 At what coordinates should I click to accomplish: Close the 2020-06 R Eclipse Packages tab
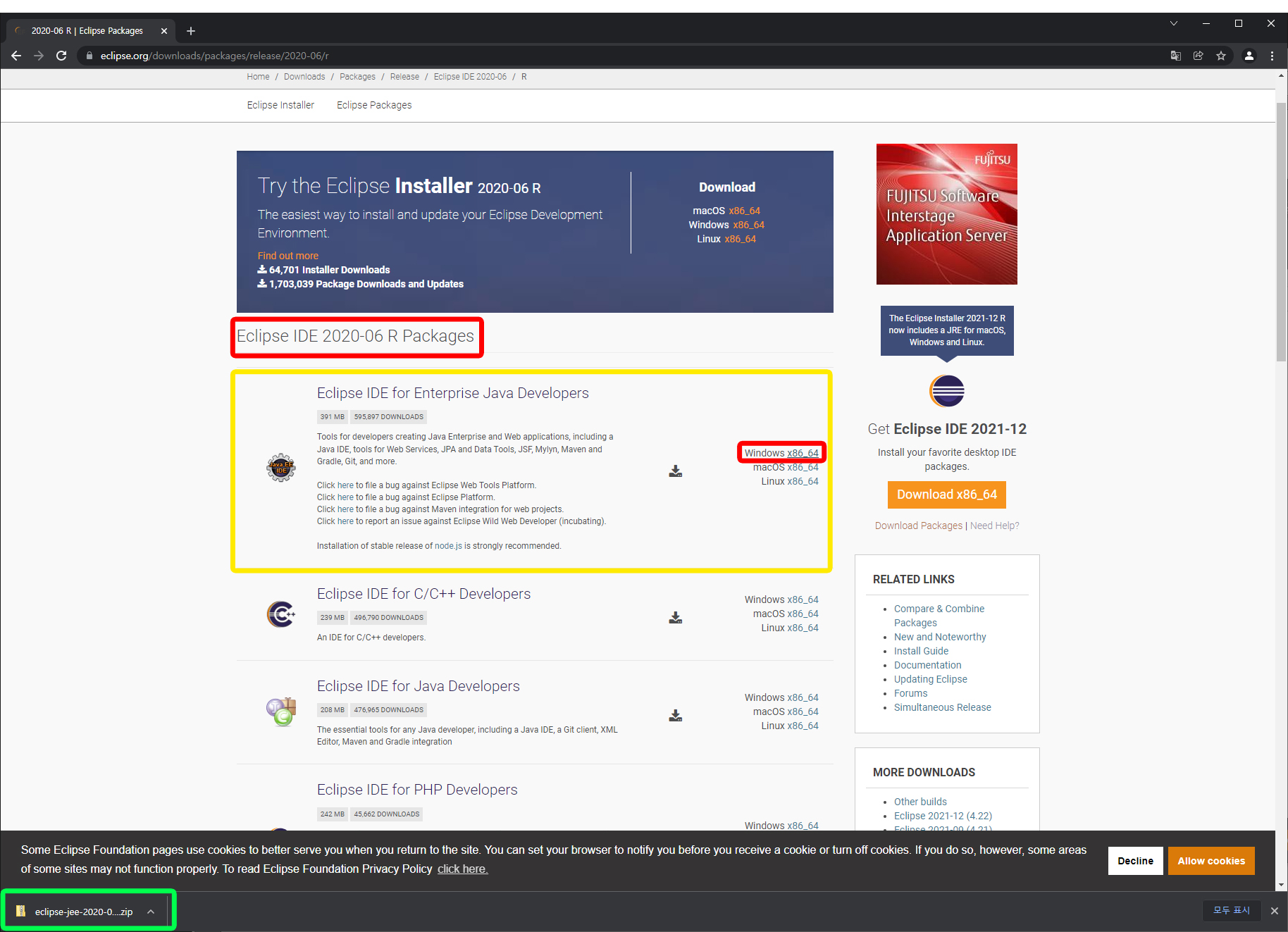click(163, 31)
